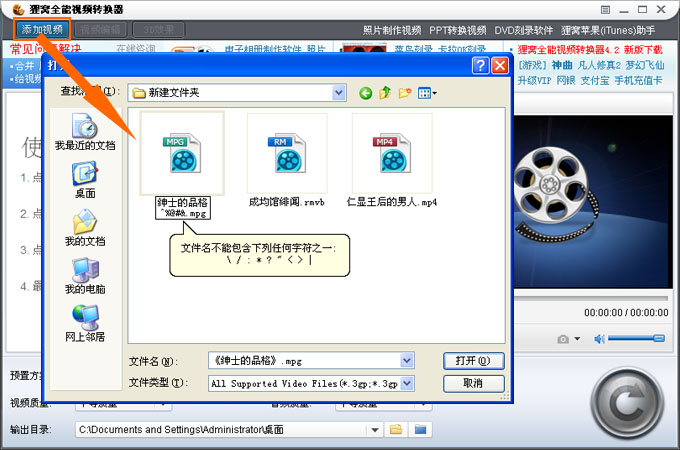
Task: Click the green back navigation icon
Action: [366, 93]
